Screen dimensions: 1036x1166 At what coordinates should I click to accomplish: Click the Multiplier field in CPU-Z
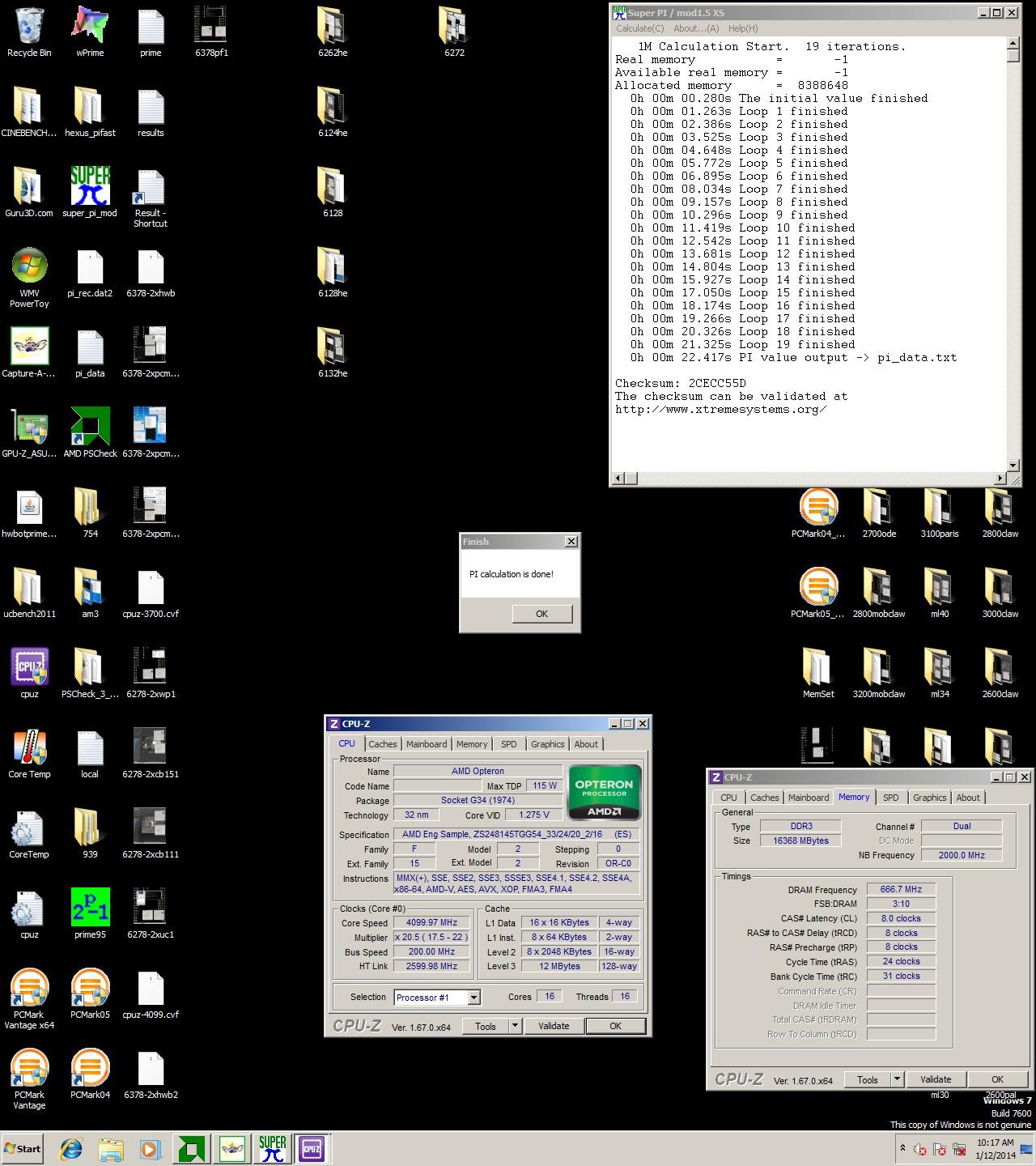tap(433, 937)
